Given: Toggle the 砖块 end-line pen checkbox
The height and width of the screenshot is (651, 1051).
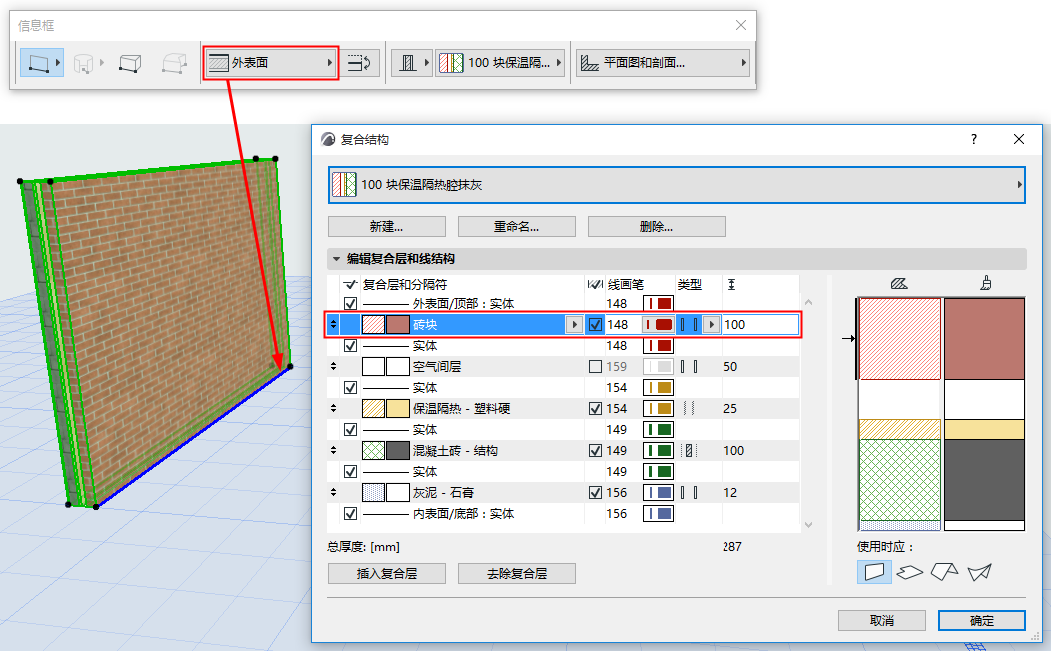Looking at the screenshot, I should [595, 324].
